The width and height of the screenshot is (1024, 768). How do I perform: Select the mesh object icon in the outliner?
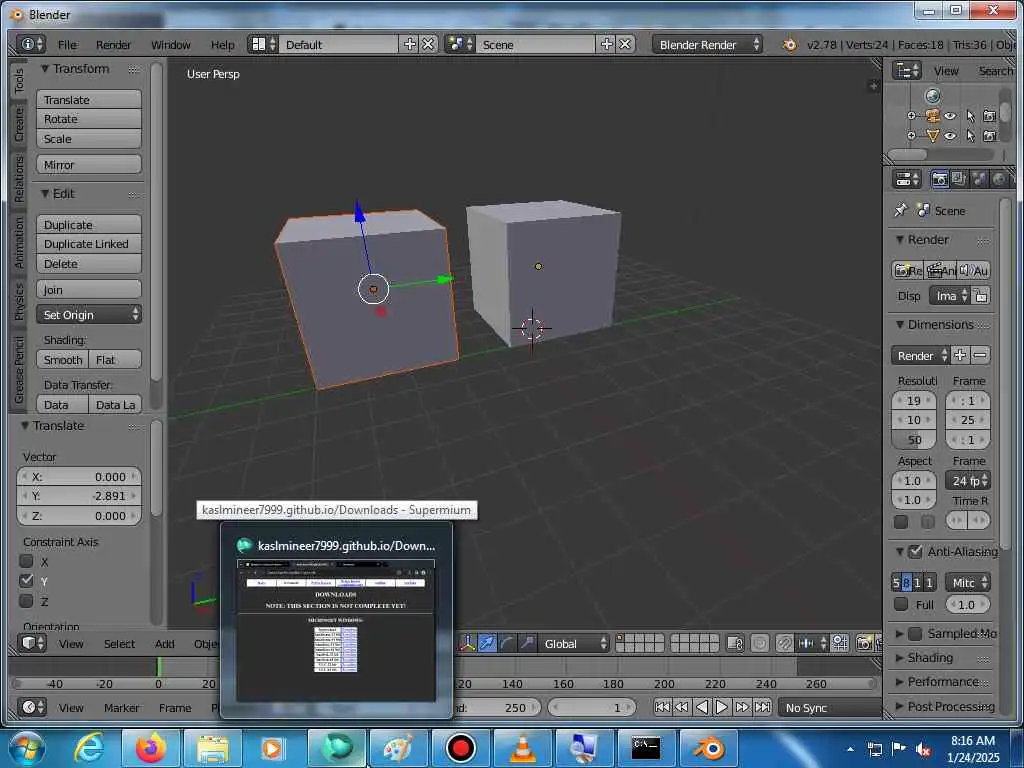933,136
